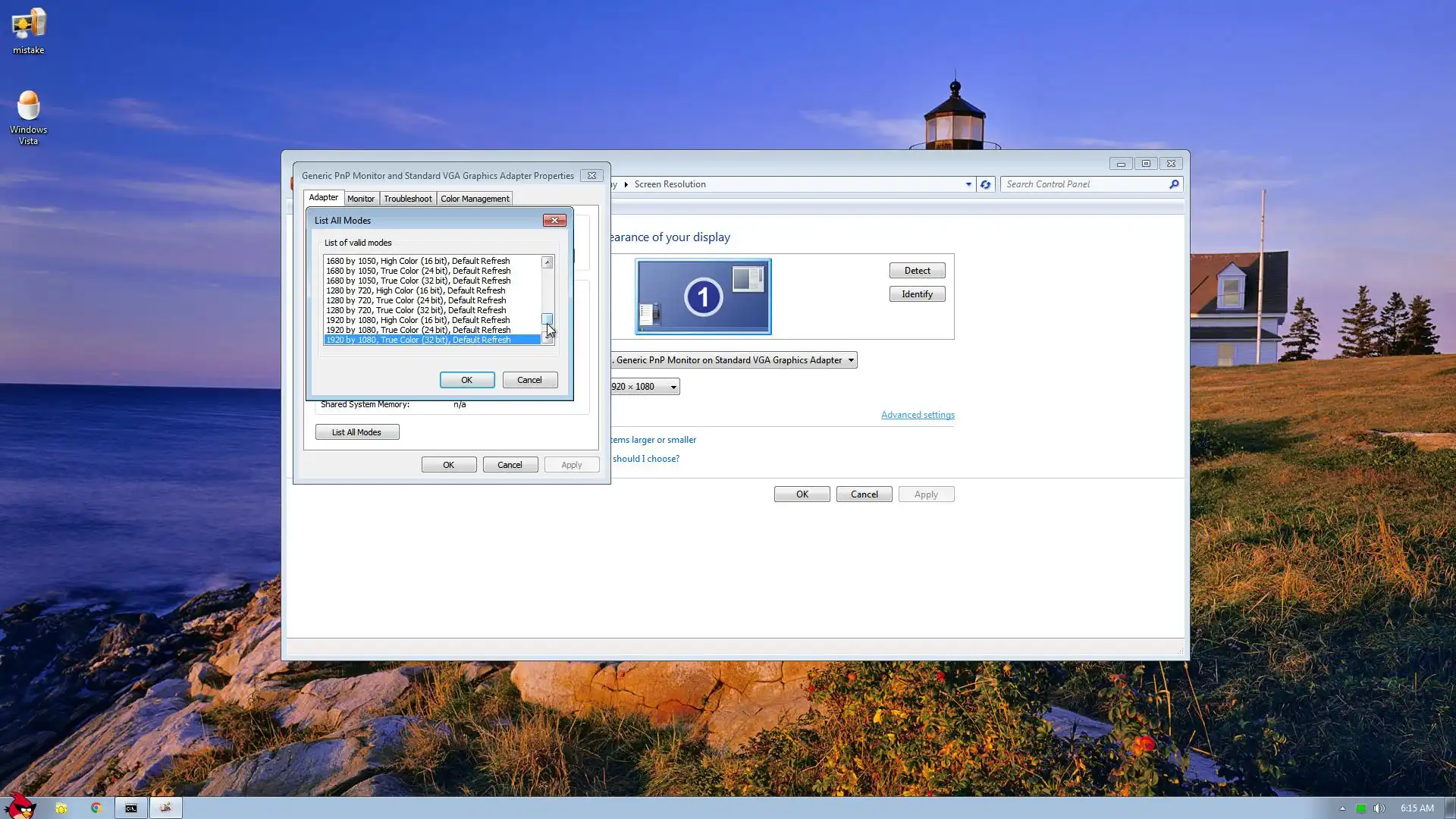The height and width of the screenshot is (819, 1456).
Task: Expand the display selection dropdown
Action: point(851,360)
